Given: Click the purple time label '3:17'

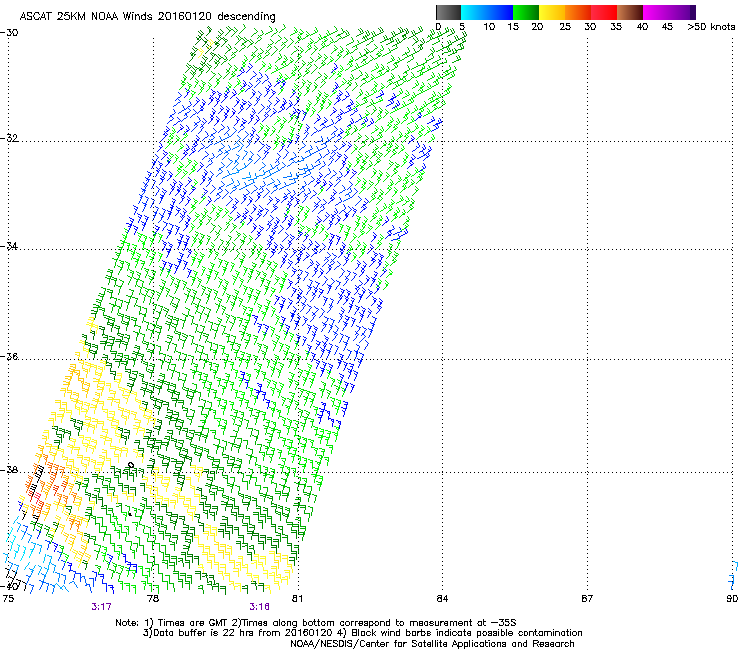Looking at the screenshot, I should coord(101,607).
